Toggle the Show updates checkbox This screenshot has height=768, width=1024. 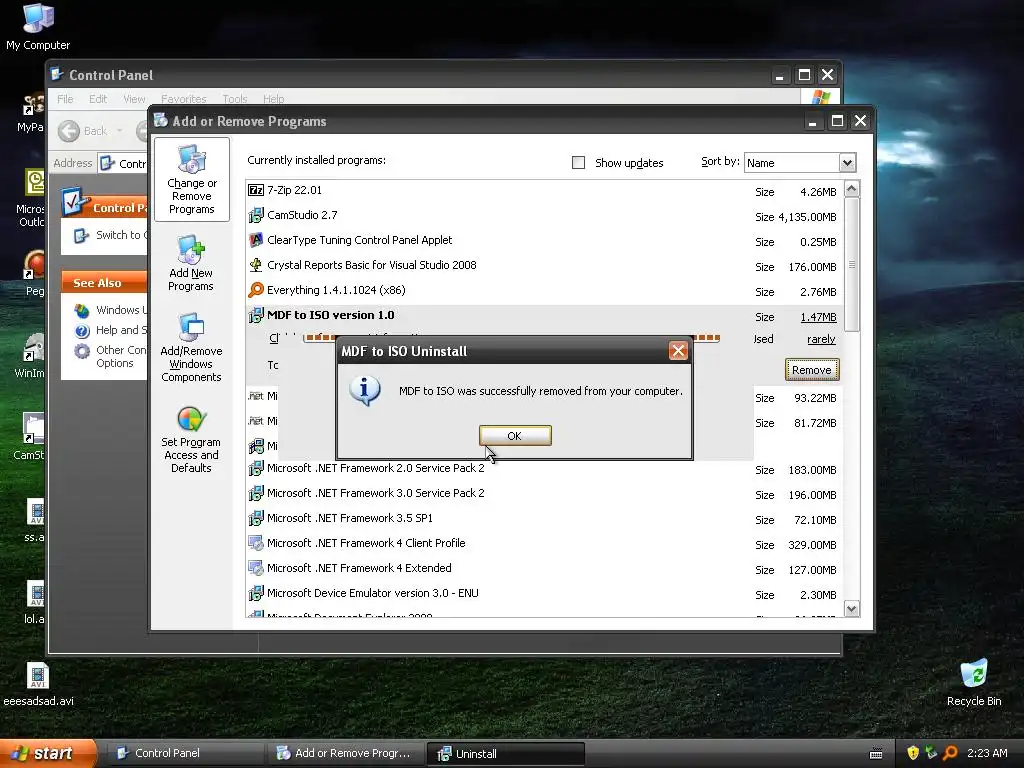[x=578, y=163]
